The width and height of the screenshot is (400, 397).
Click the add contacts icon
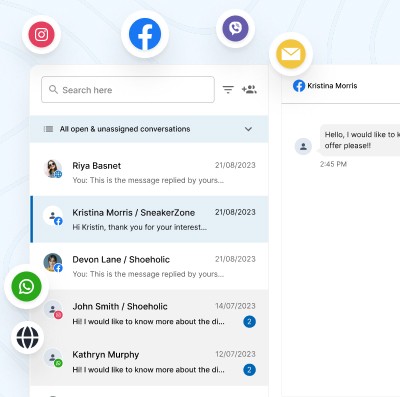249,89
